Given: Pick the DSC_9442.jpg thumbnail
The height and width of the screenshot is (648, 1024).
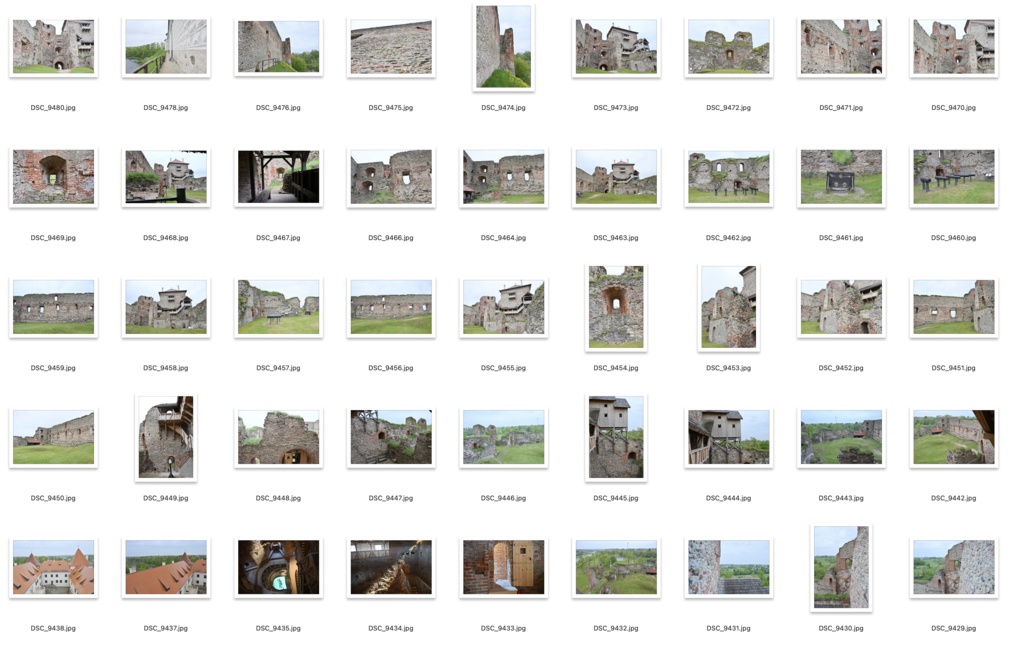Looking at the screenshot, I should click(x=953, y=437).
